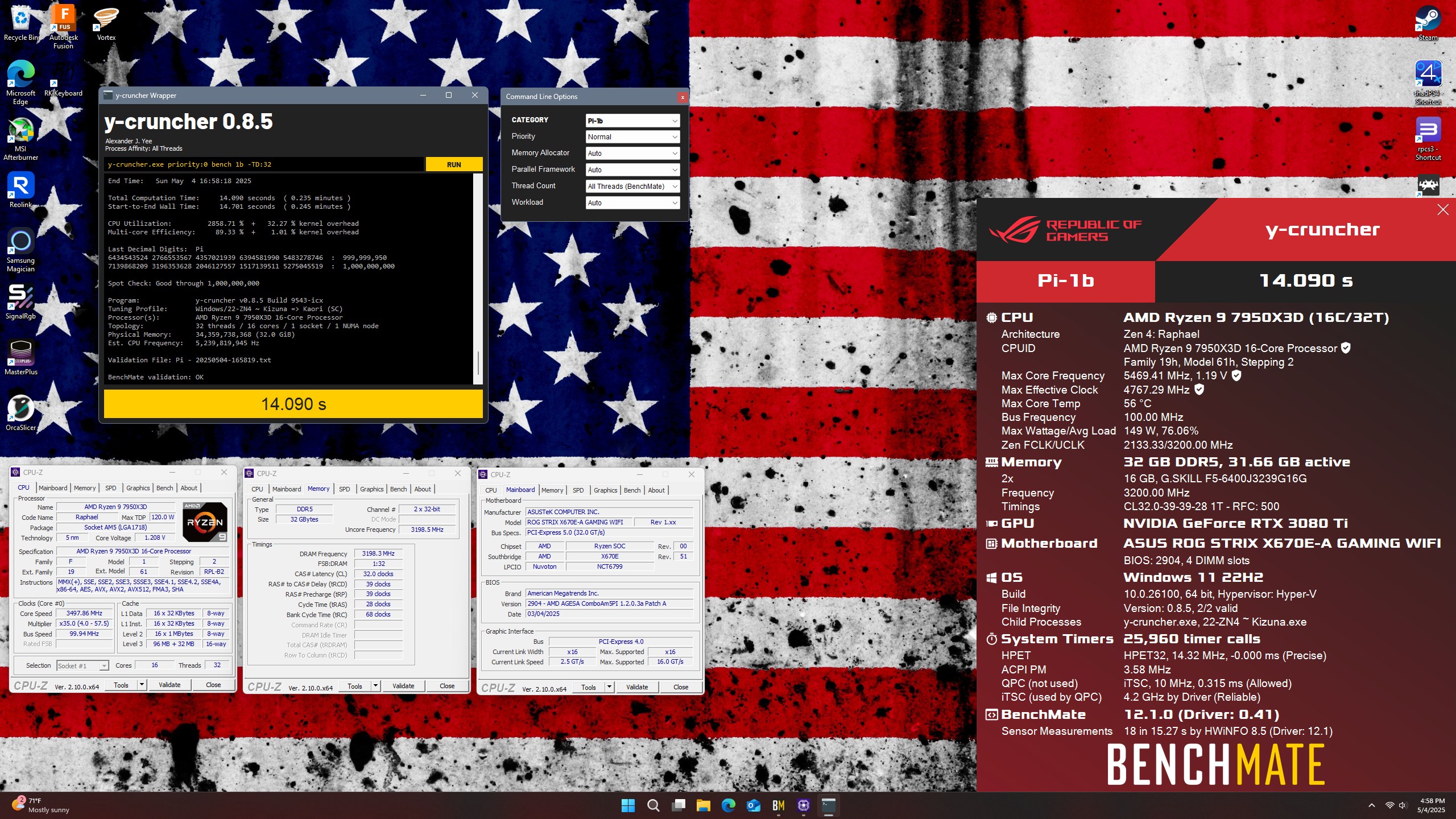Open Tools dropdown arrow in the first CPU-Z window
The height and width of the screenshot is (819, 1456).
click(142, 685)
